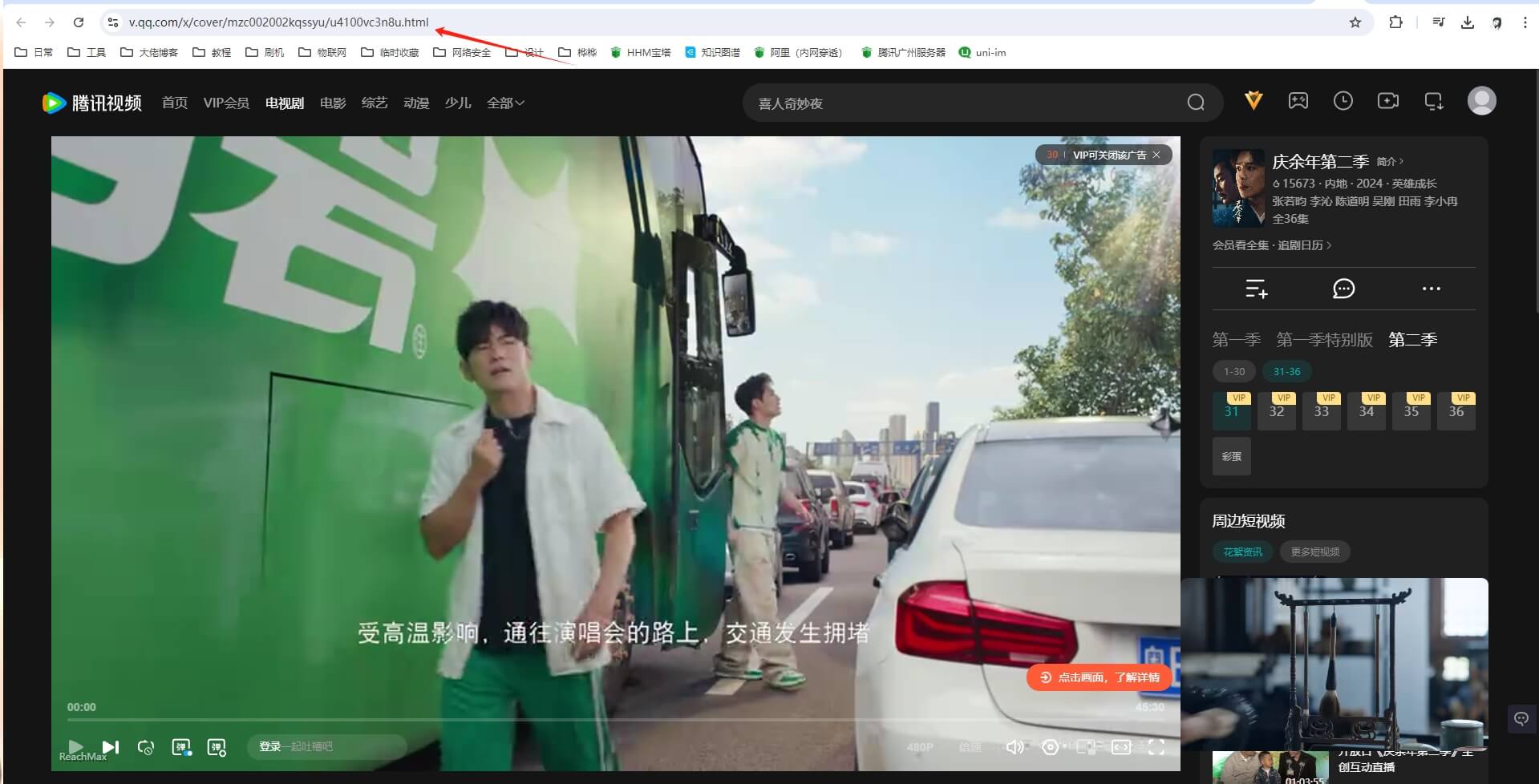
Task: Open the player settings gear icon
Action: point(1050,747)
